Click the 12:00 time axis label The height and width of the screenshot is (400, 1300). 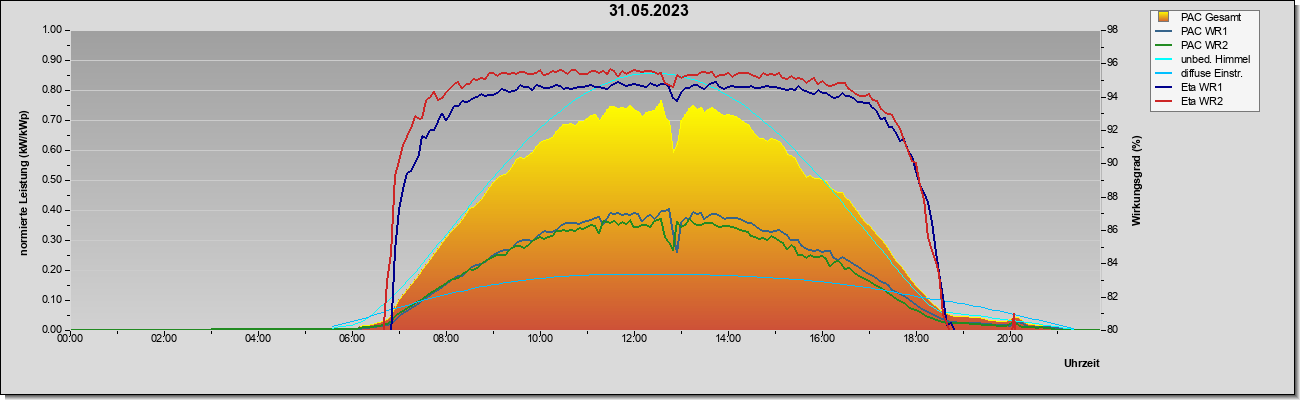(634, 340)
